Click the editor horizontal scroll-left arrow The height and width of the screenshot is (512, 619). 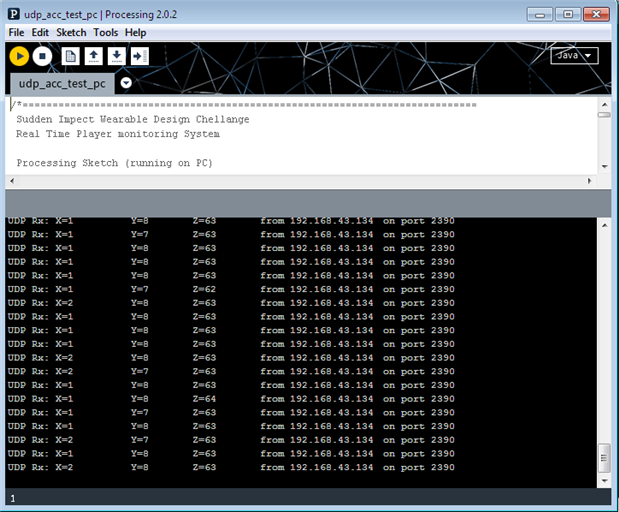[12, 181]
